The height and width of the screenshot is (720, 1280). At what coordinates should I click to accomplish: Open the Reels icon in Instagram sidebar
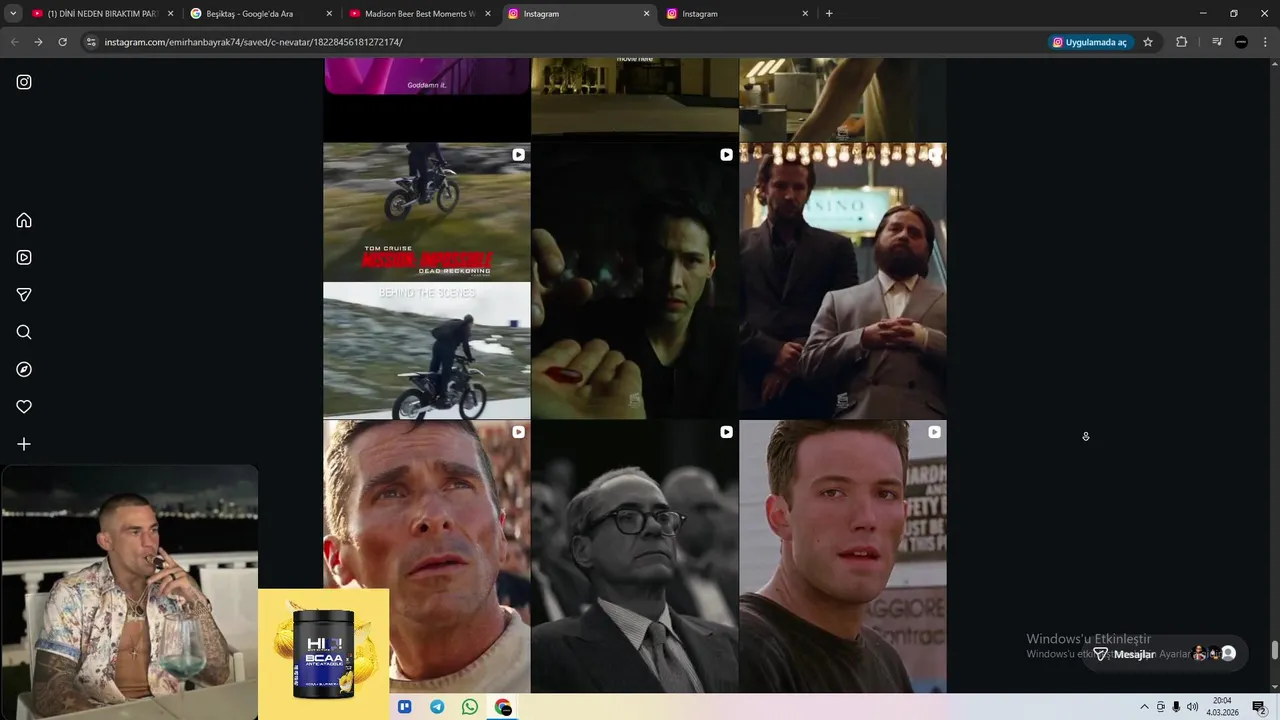click(x=24, y=257)
